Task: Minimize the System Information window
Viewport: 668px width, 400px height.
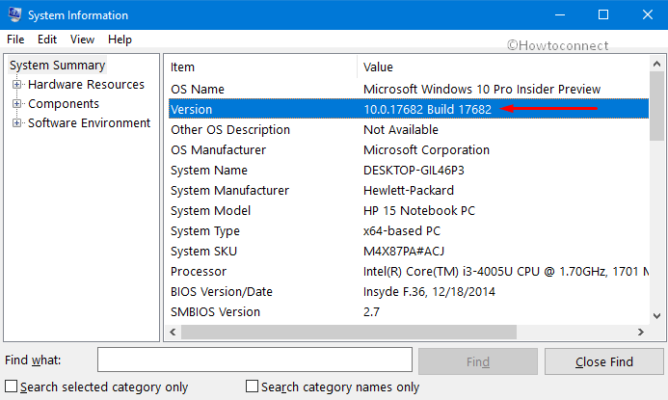Action: (560, 15)
